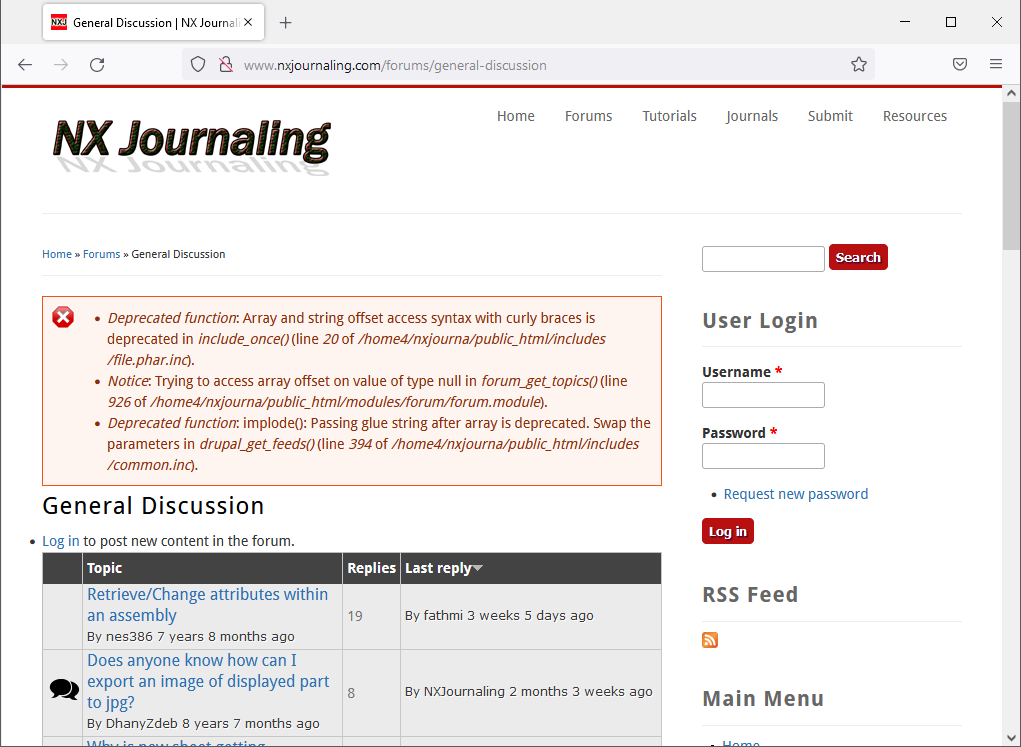Click the NX Journaling site logo

pyautogui.click(x=192, y=147)
